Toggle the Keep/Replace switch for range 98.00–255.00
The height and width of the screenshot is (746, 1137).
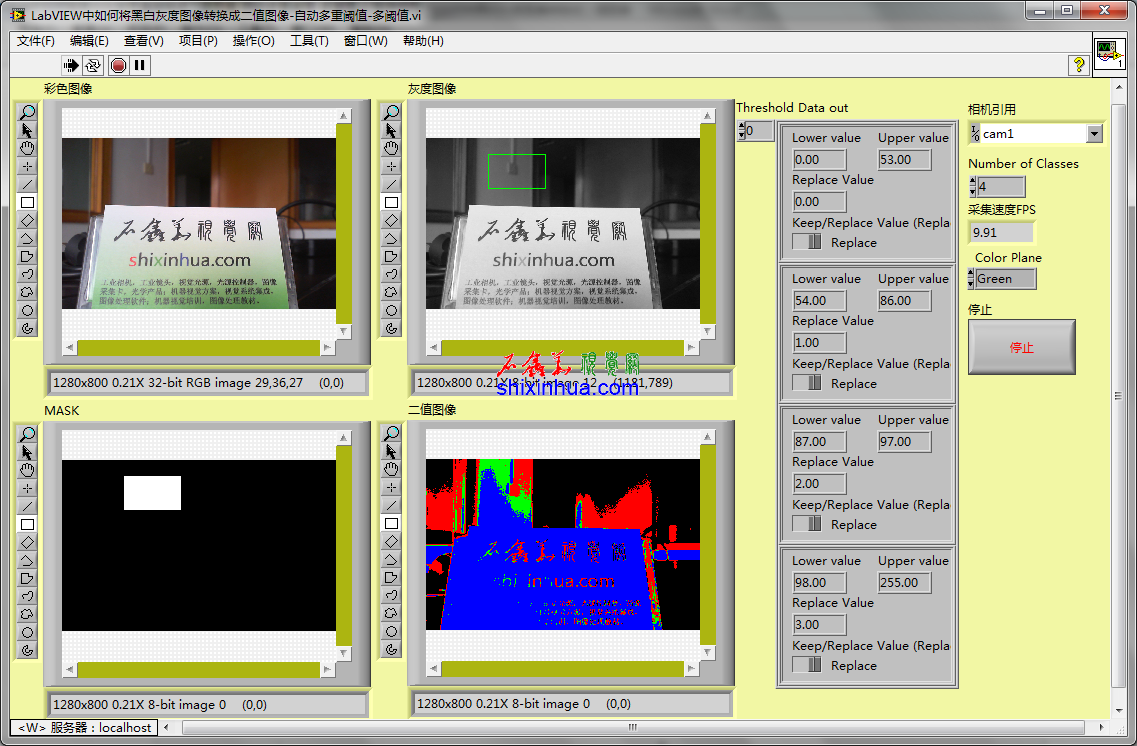[x=807, y=665]
